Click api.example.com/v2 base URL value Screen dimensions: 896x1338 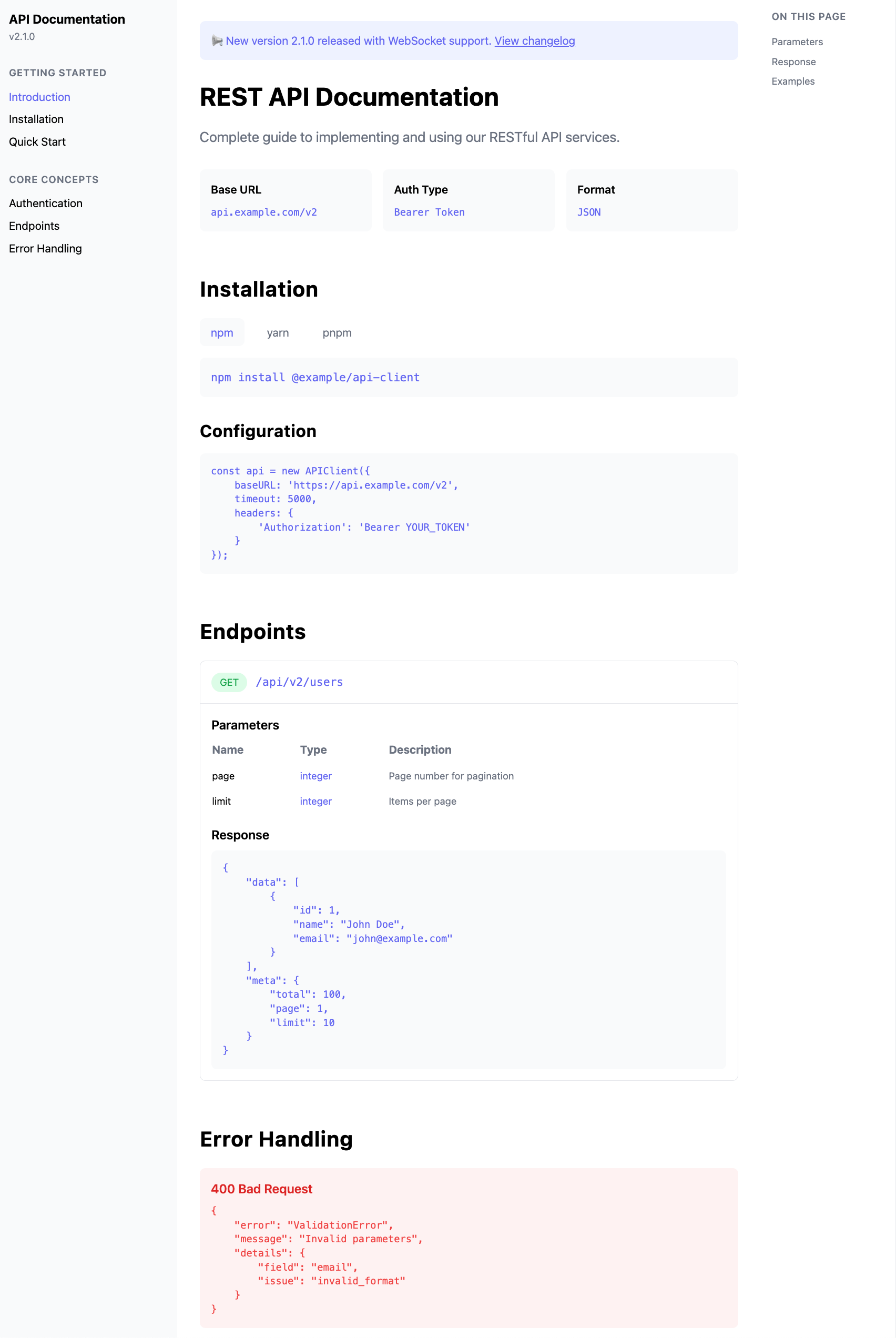pos(264,212)
